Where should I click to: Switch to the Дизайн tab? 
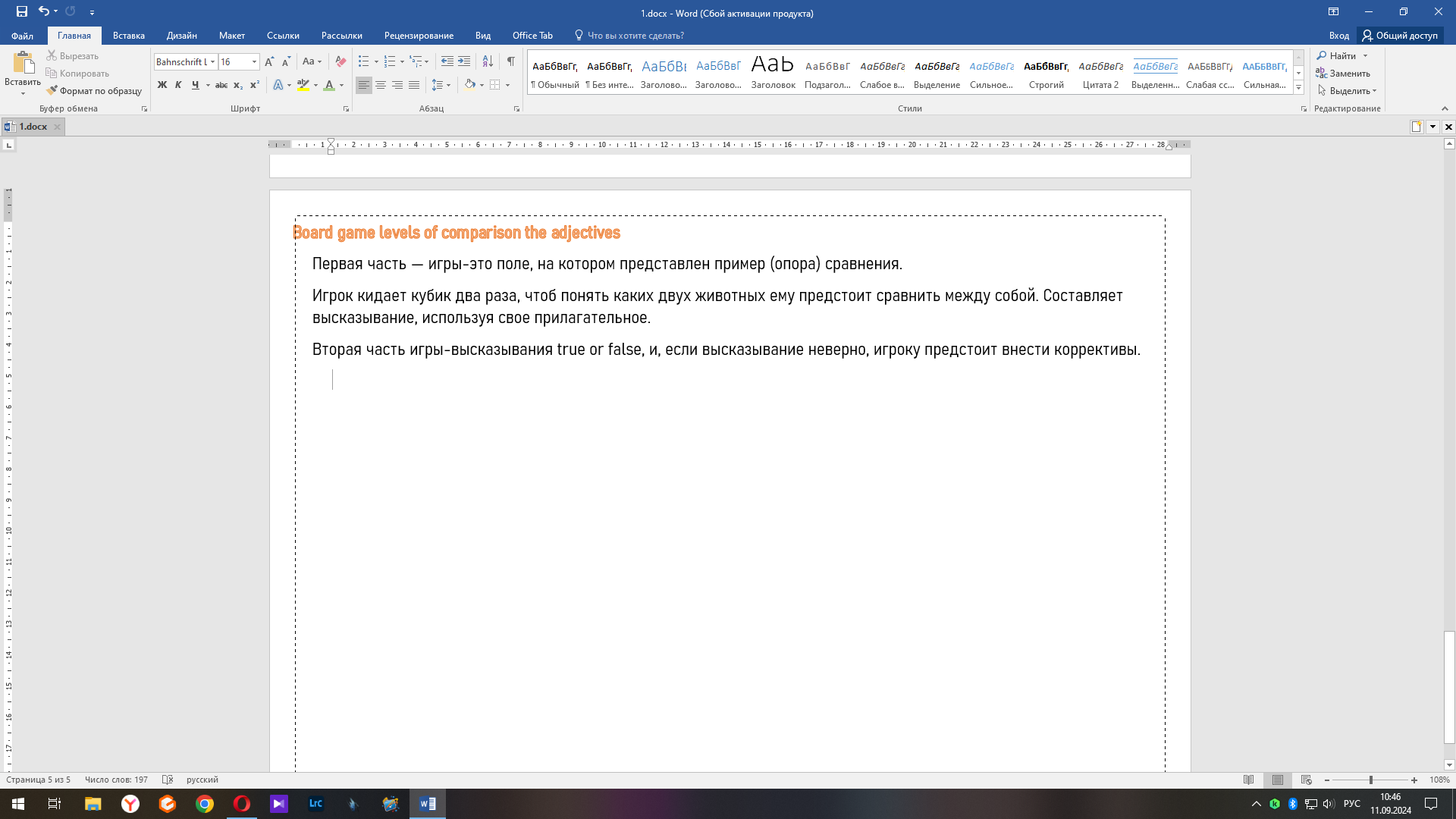[182, 36]
